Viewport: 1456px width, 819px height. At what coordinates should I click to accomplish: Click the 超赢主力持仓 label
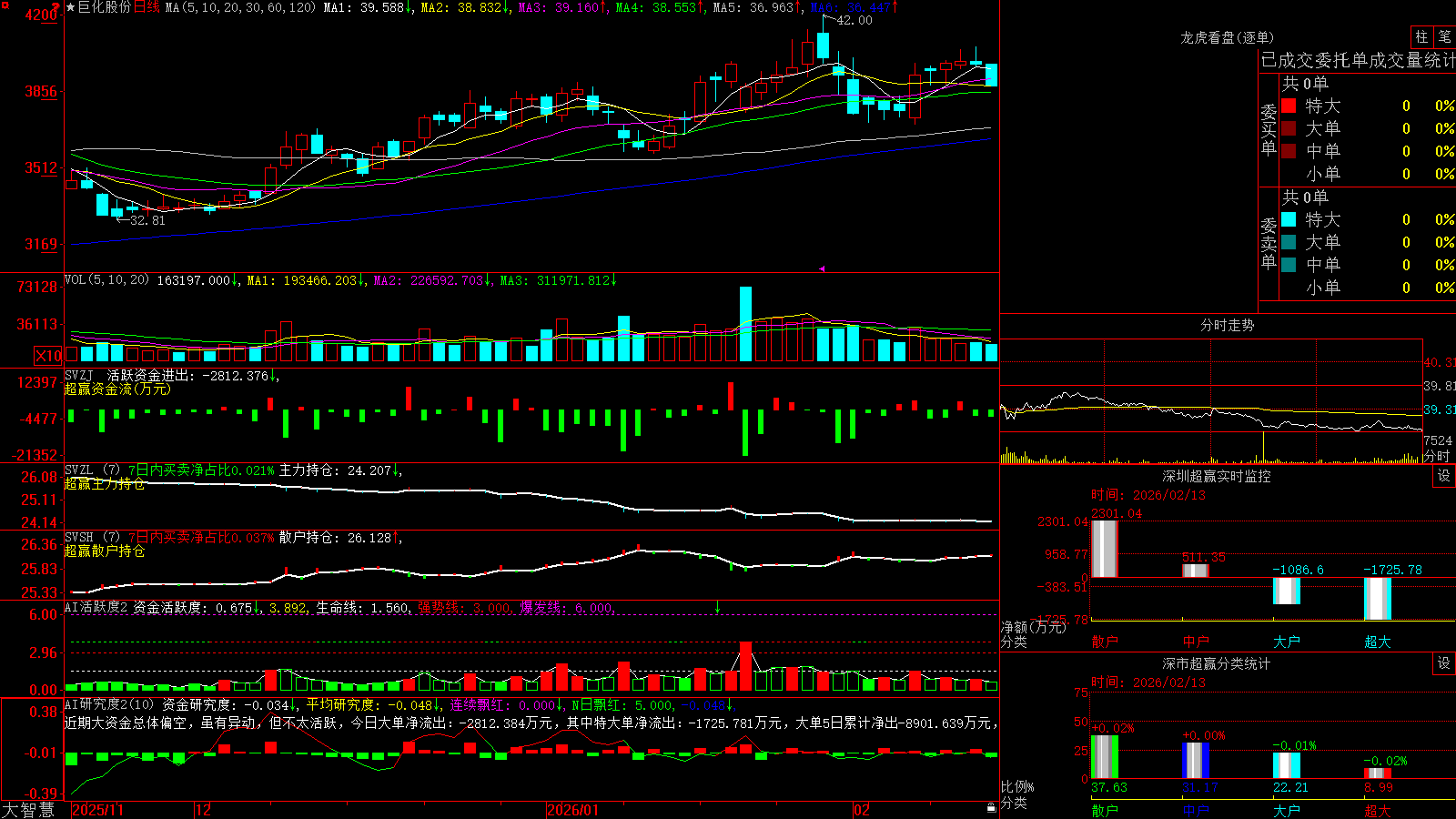pyautogui.click(x=105, y=483)
